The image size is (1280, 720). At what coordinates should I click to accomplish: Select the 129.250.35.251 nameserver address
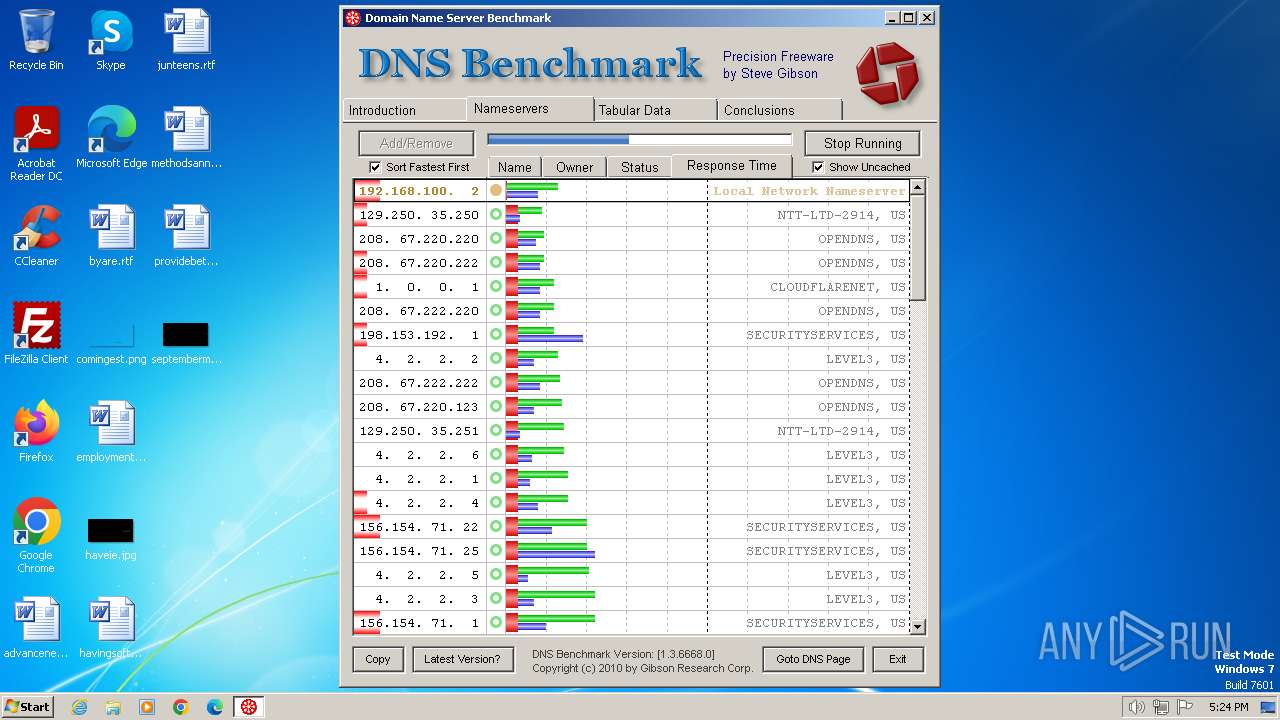[419, 431]
